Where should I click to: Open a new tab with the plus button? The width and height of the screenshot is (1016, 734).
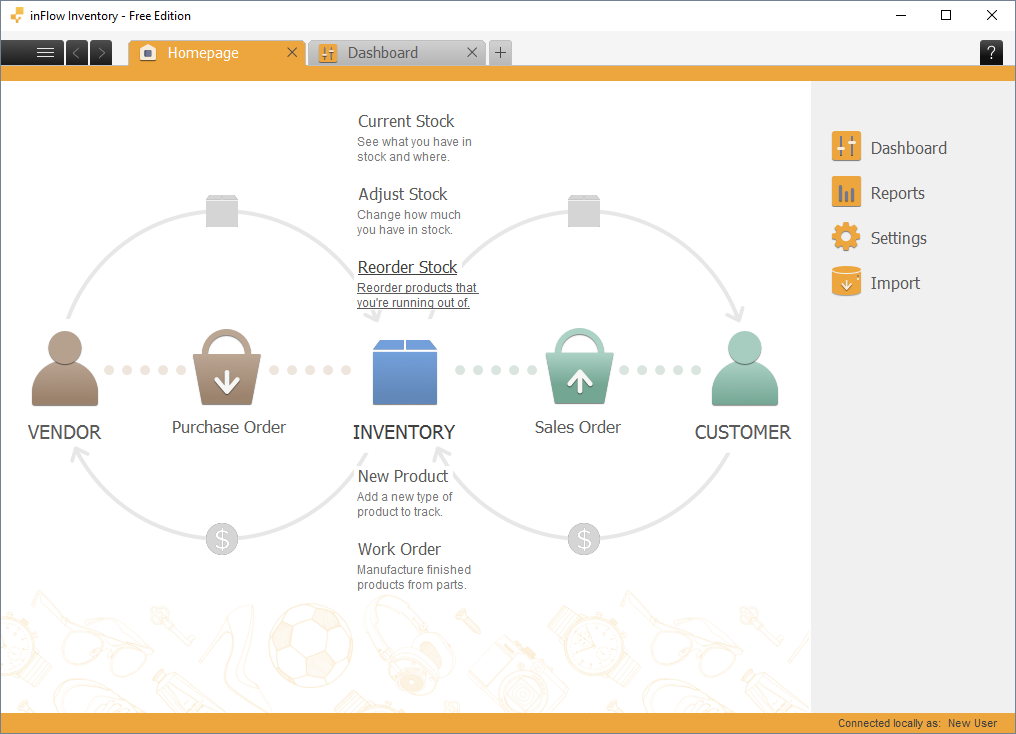click(500, 52)
